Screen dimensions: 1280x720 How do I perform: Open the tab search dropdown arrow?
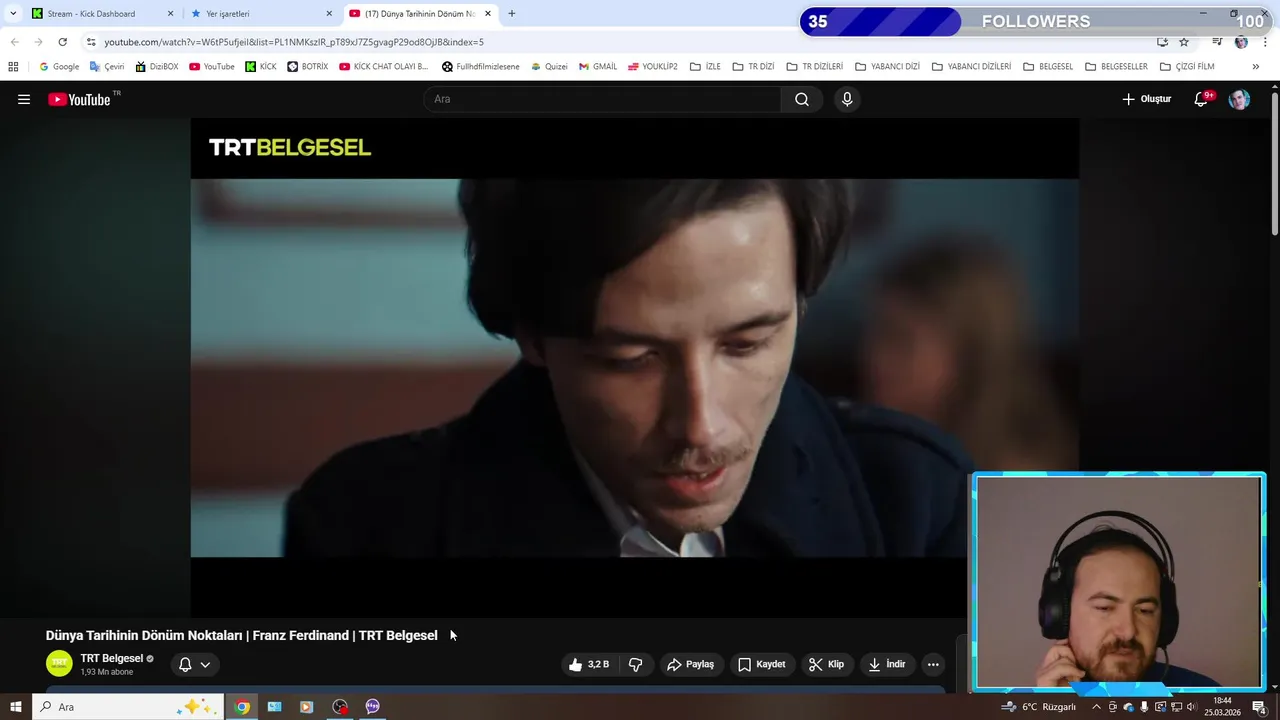(12, 13)
